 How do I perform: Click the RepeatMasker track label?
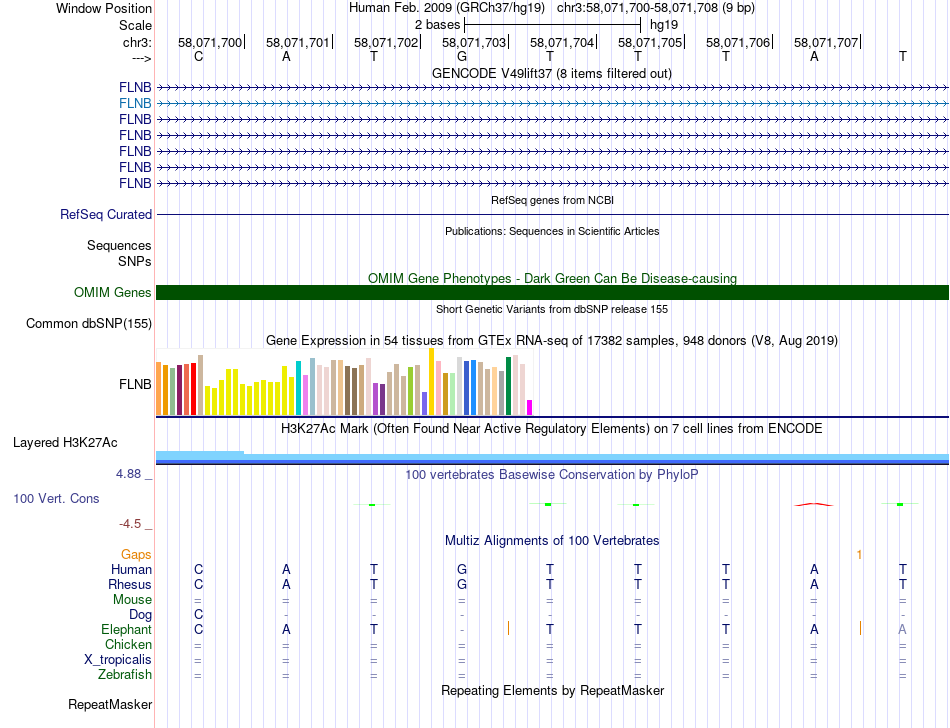pos(109,705)
